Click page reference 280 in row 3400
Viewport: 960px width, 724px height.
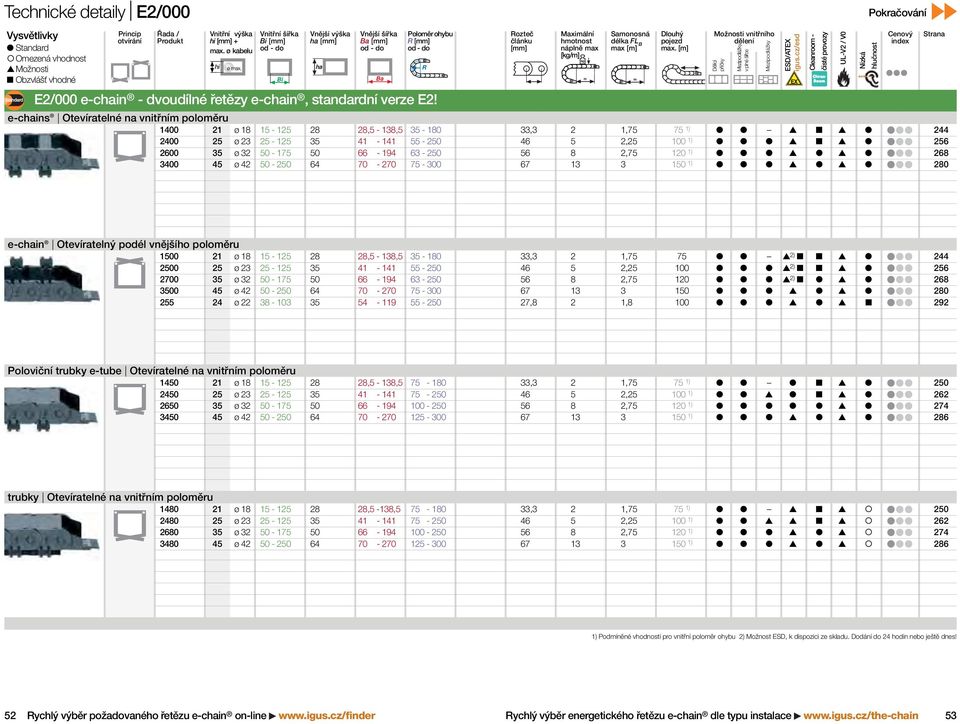[x=941, y=165]
